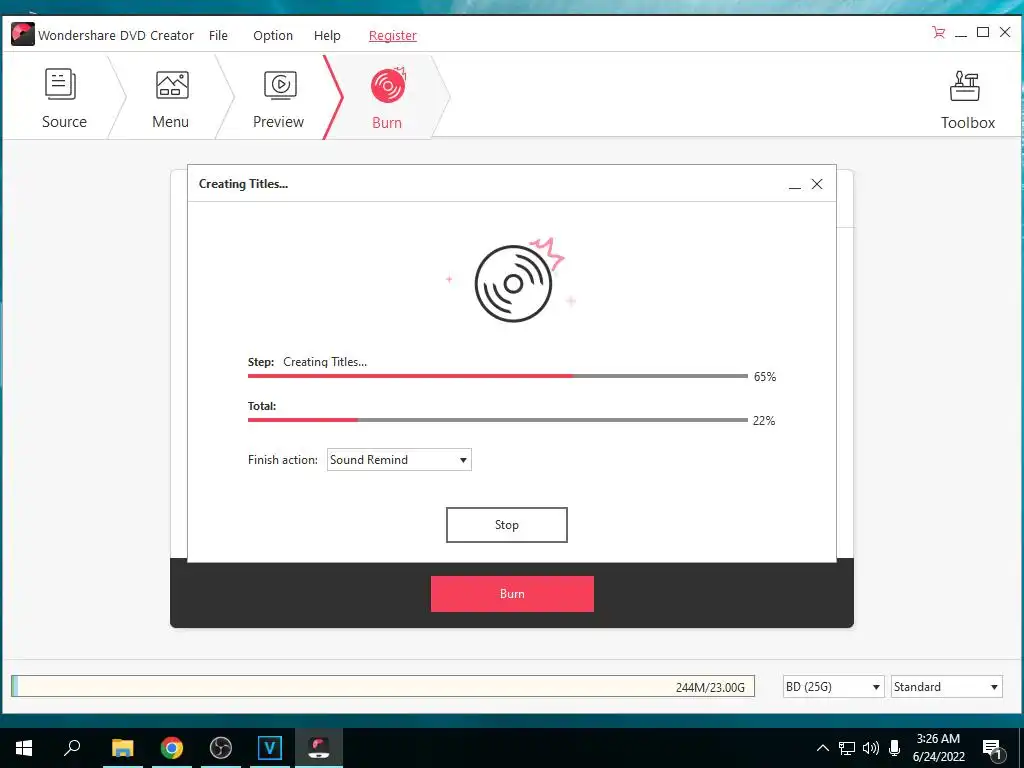
Task: Close the DVD Creator main window
Action: coord(1005,32)
